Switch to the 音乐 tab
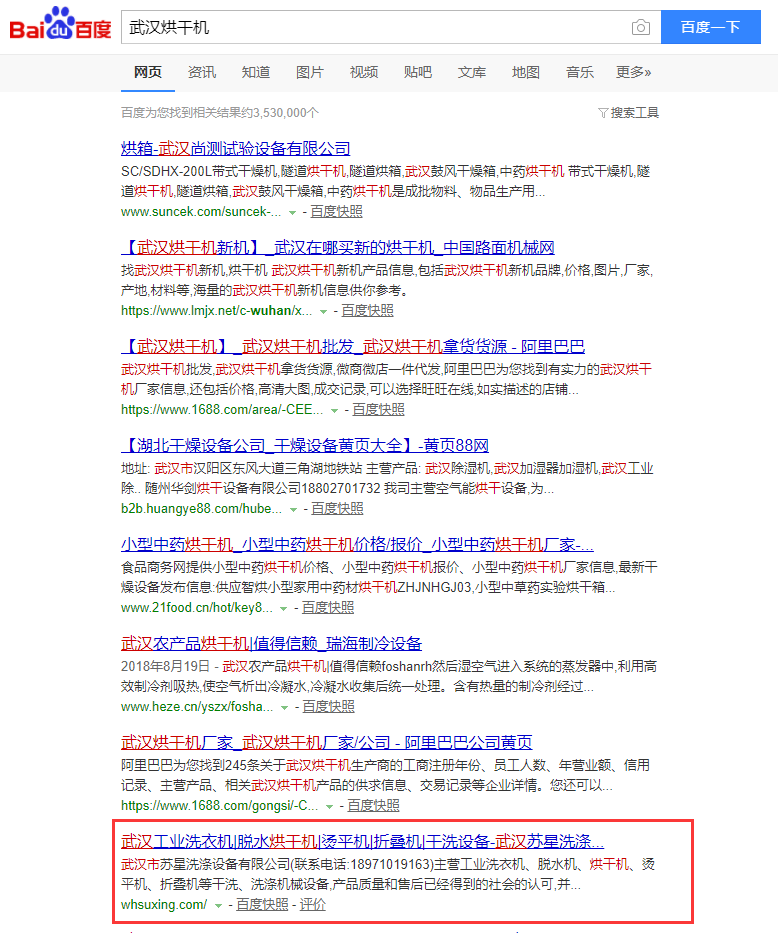778x933 pixels. [x=580, y=73]
